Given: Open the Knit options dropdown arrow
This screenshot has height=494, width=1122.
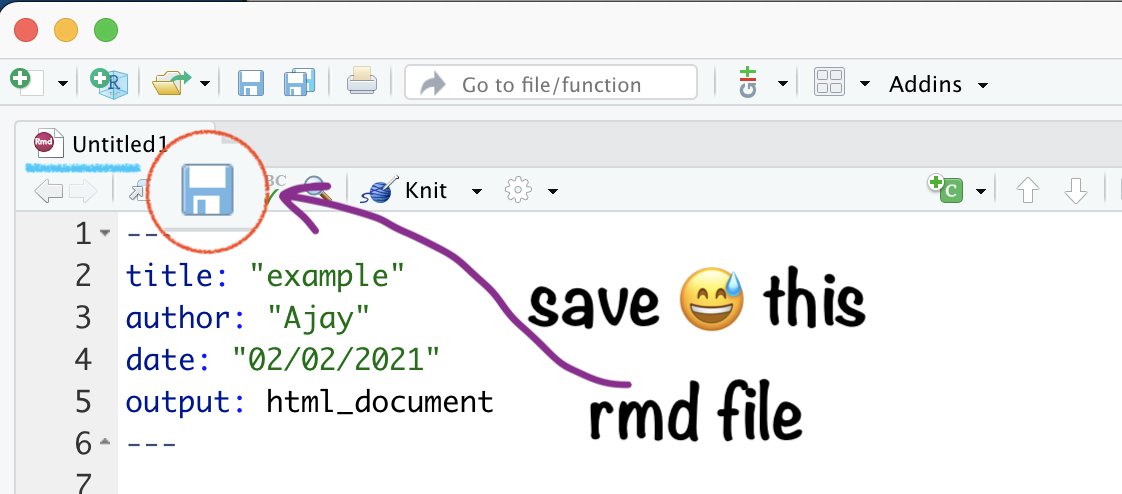Looking at the screenshot, I should pos(477,191).
